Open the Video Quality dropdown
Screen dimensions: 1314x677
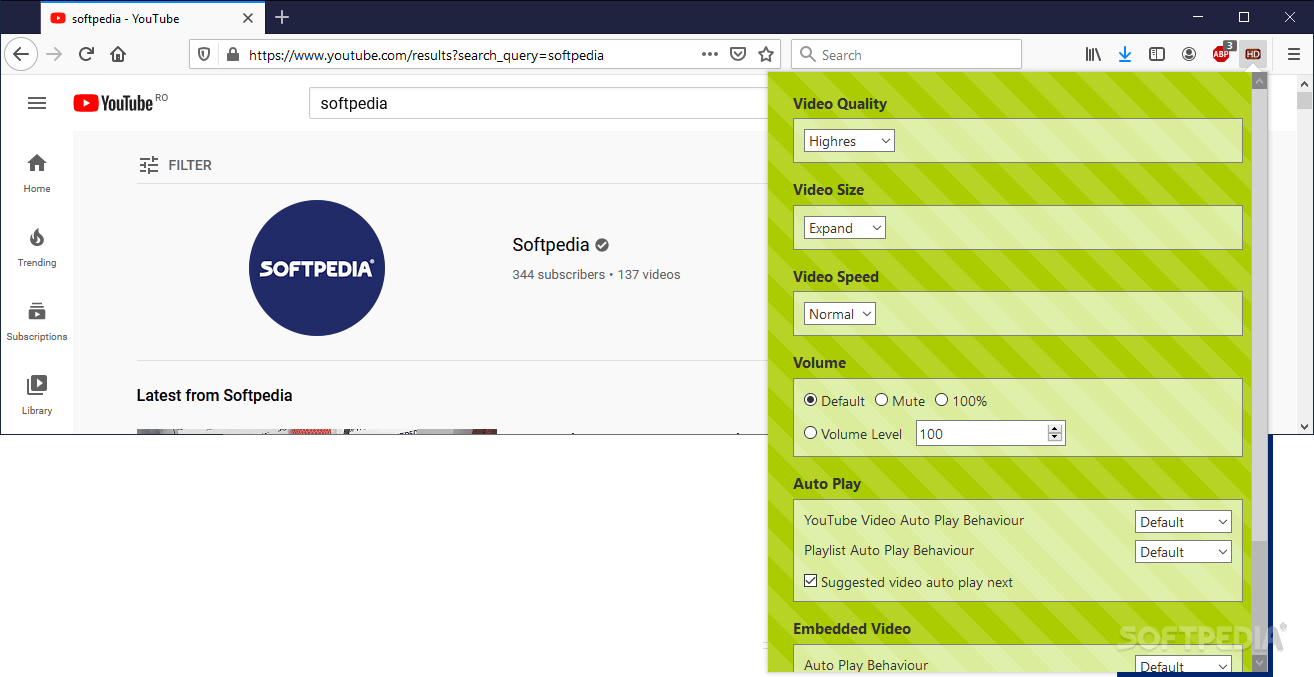coord(848,140)
